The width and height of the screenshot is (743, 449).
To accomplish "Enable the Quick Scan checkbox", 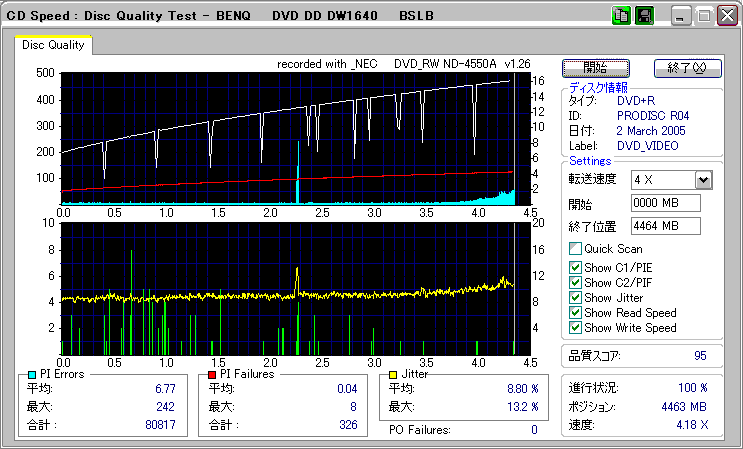I will tap(575, 249).
